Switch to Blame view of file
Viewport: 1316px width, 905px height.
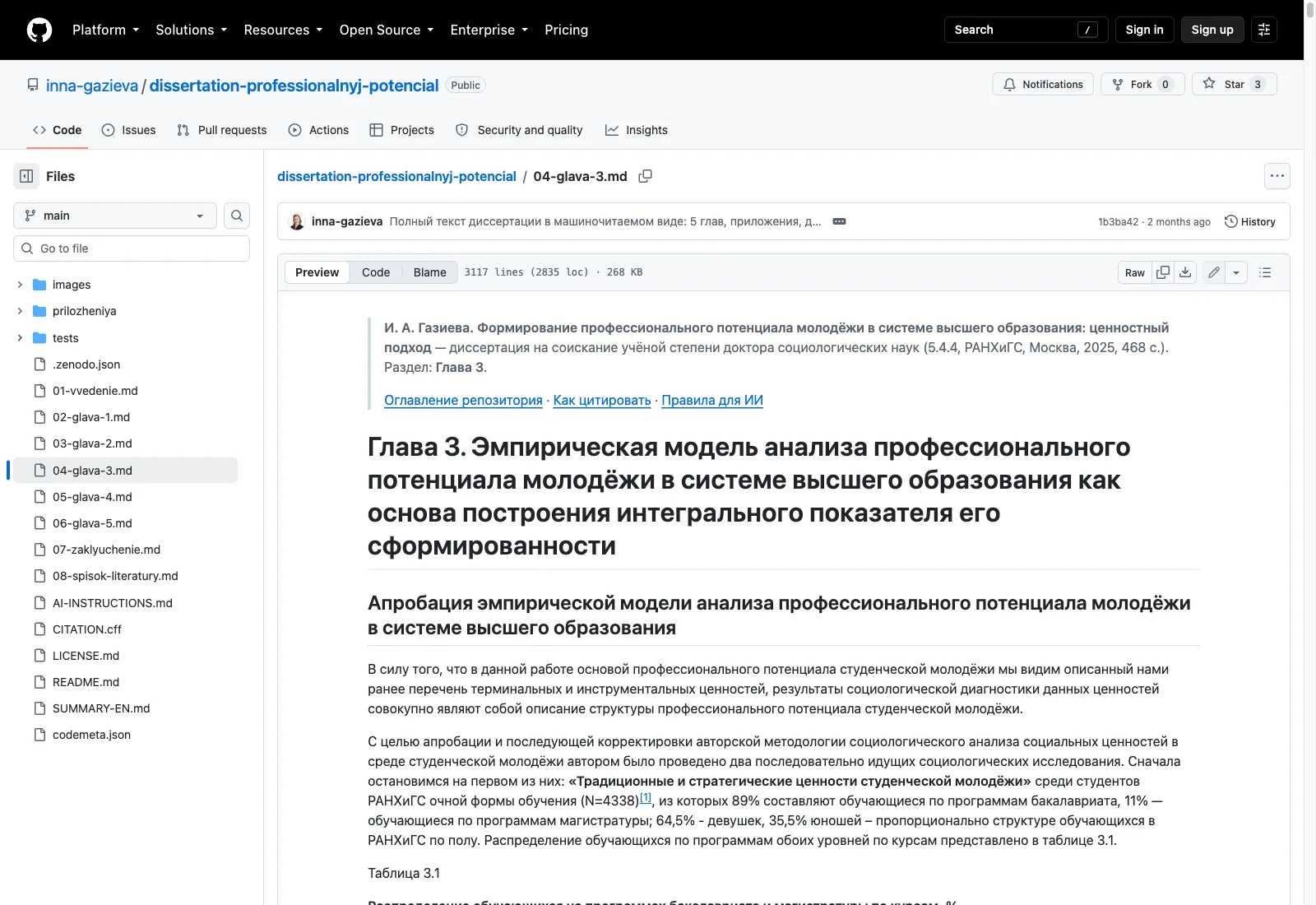(x=429, y=272)
